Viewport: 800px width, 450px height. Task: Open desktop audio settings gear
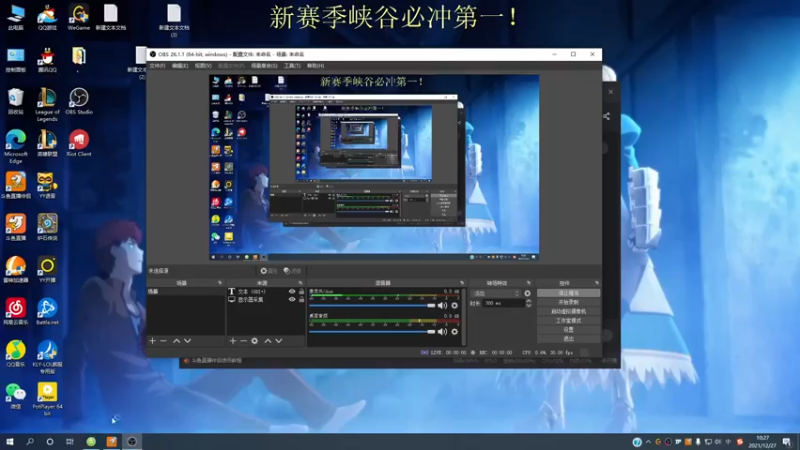pyautogui.click(x=455, y=332)
